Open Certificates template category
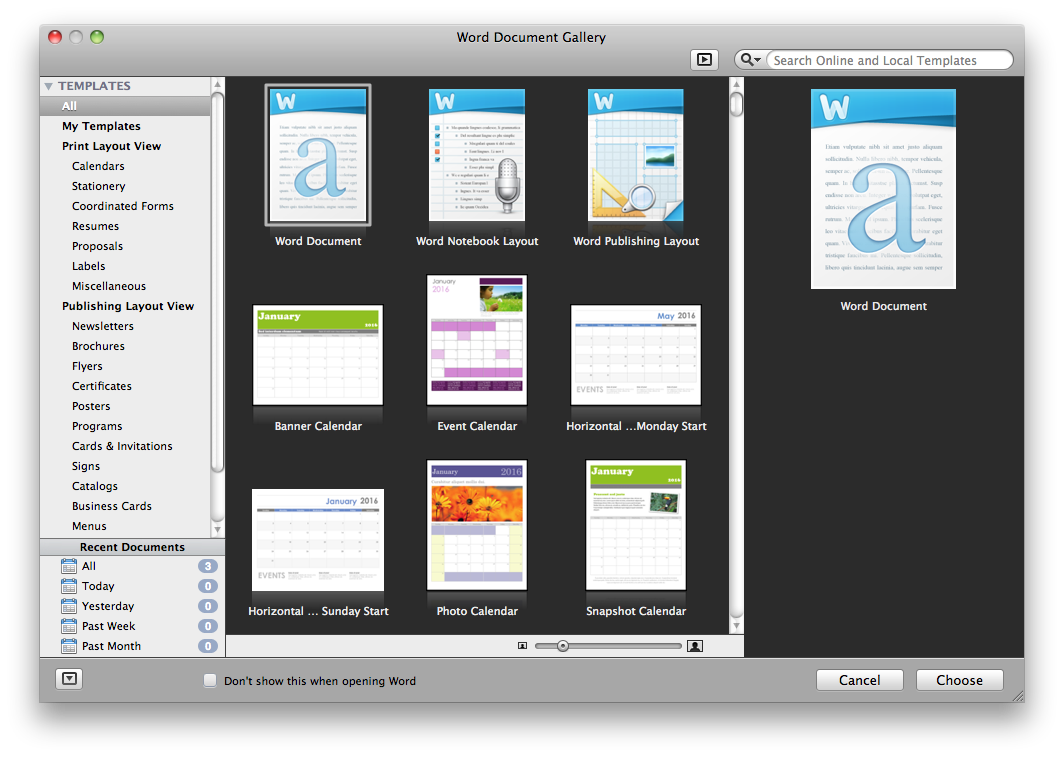This screenshot has height=757, width=1064. [102, 386]
